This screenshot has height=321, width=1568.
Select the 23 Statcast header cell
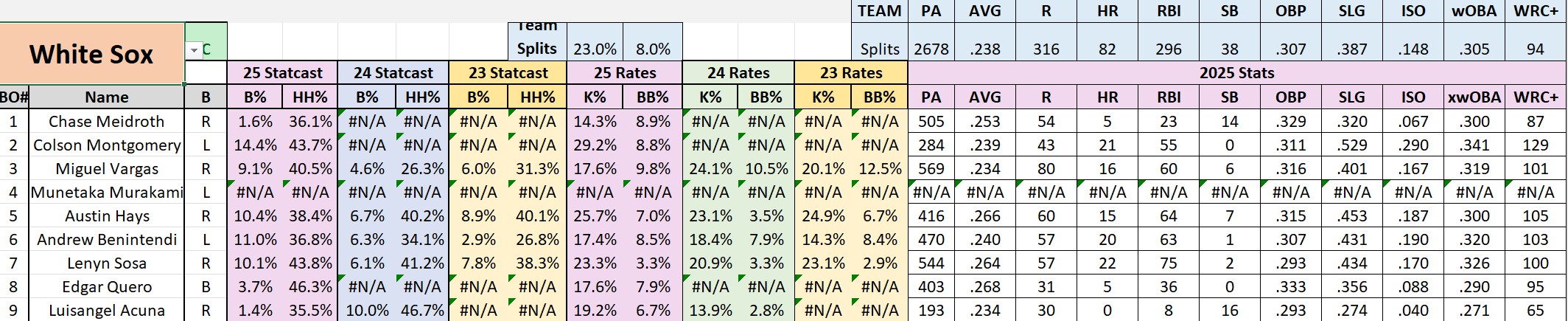click(x=508, y=73)
